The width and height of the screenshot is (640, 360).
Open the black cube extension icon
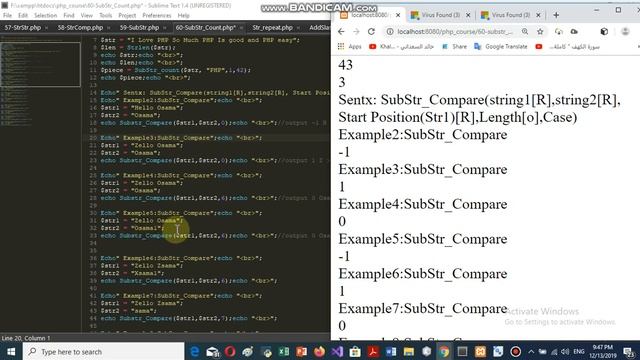point(604,31)
